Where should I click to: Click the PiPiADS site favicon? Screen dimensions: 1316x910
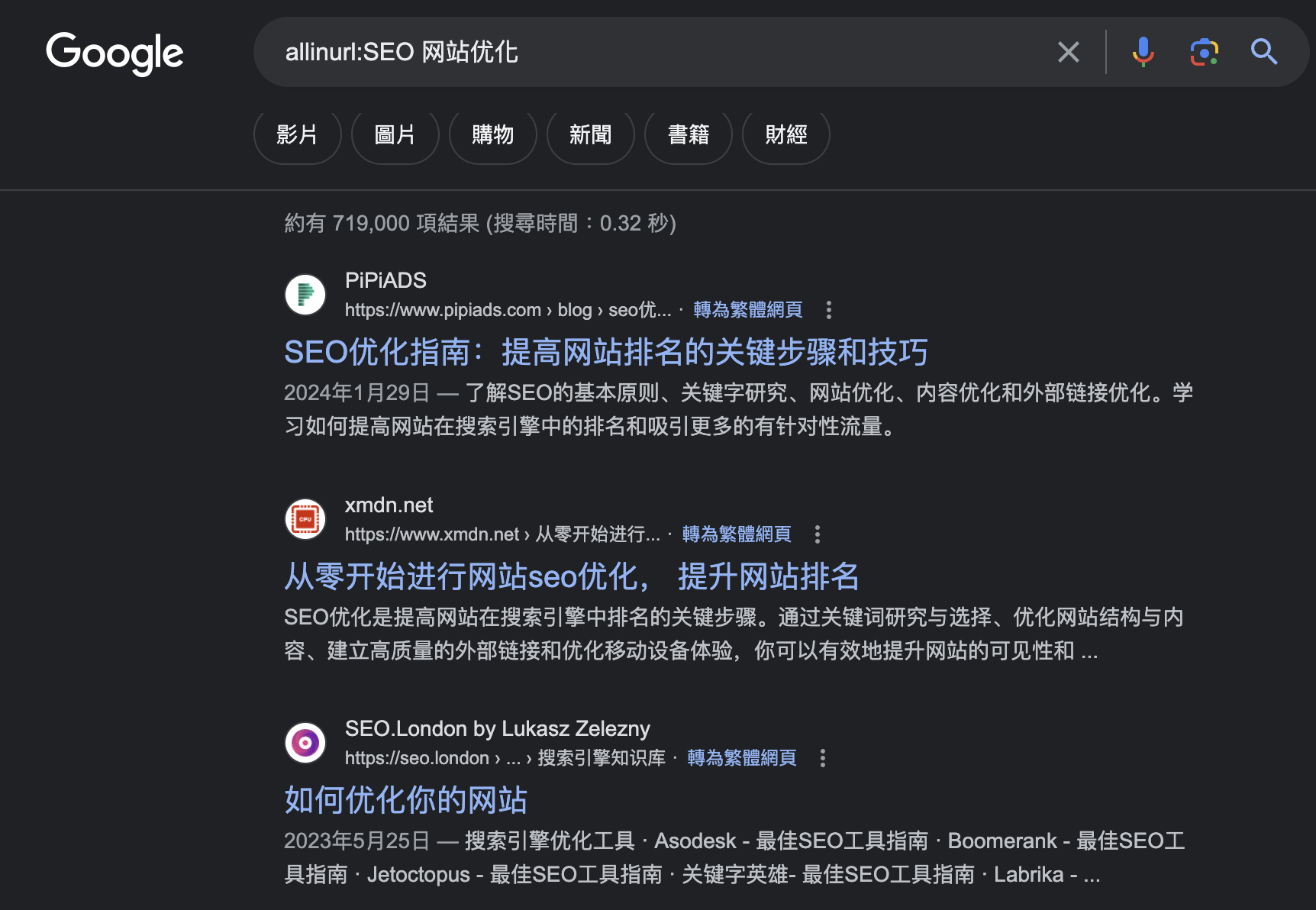coord(305,295)
